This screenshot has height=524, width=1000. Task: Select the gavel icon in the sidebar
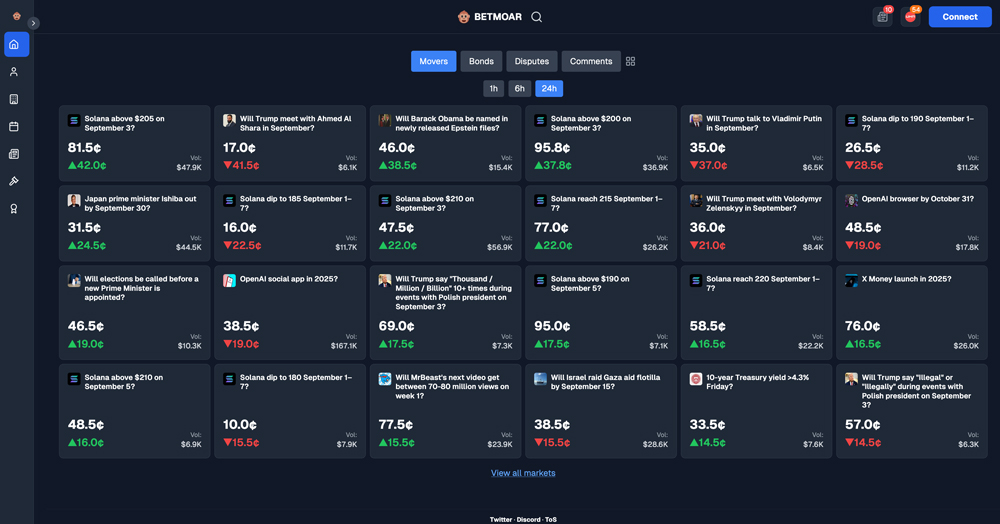pos(14,181)
